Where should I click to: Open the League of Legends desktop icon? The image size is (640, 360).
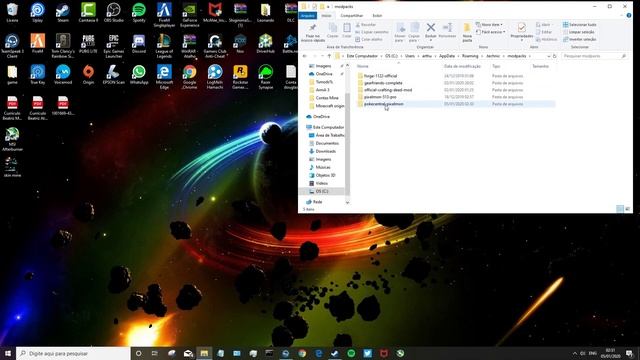[164, 46]
